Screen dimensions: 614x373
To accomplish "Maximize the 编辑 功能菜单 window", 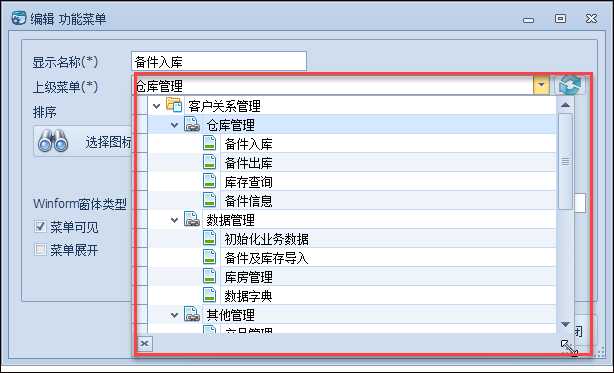I will pos(560,18).
